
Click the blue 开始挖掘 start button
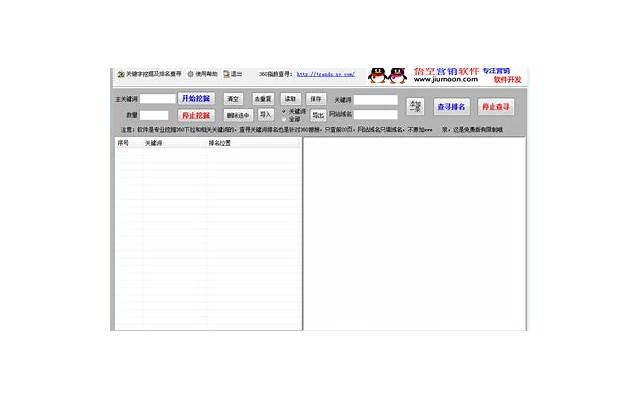coord(196,99)
